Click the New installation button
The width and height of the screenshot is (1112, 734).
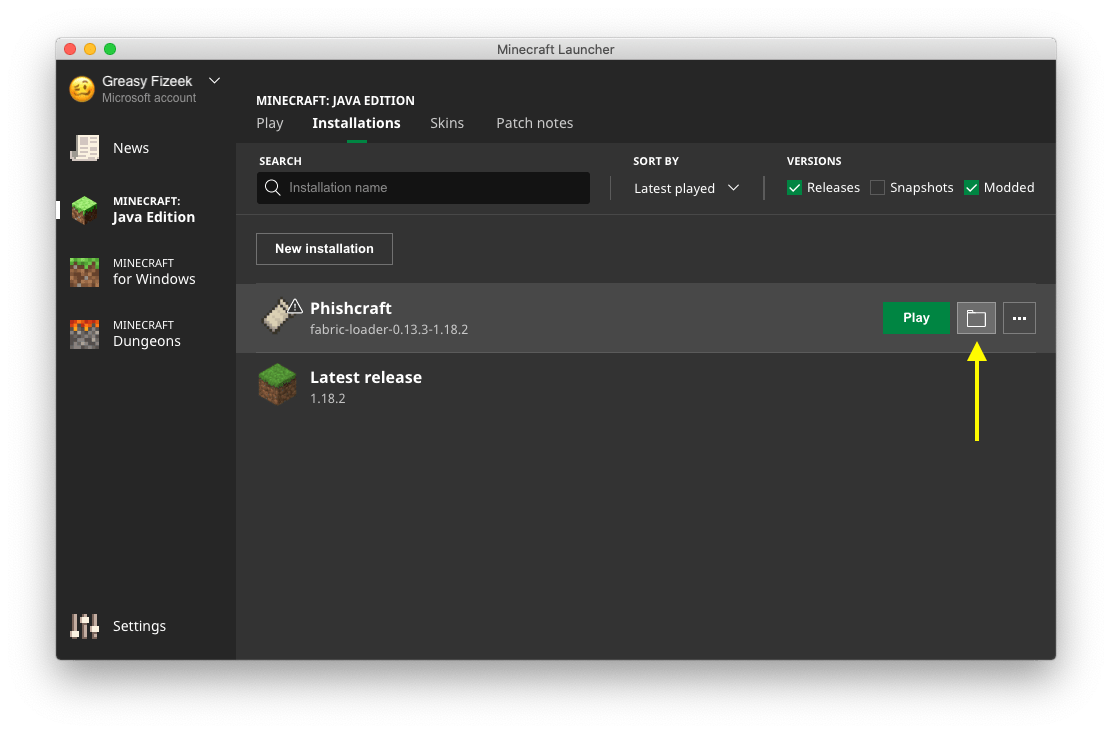(x=324, y=249)
